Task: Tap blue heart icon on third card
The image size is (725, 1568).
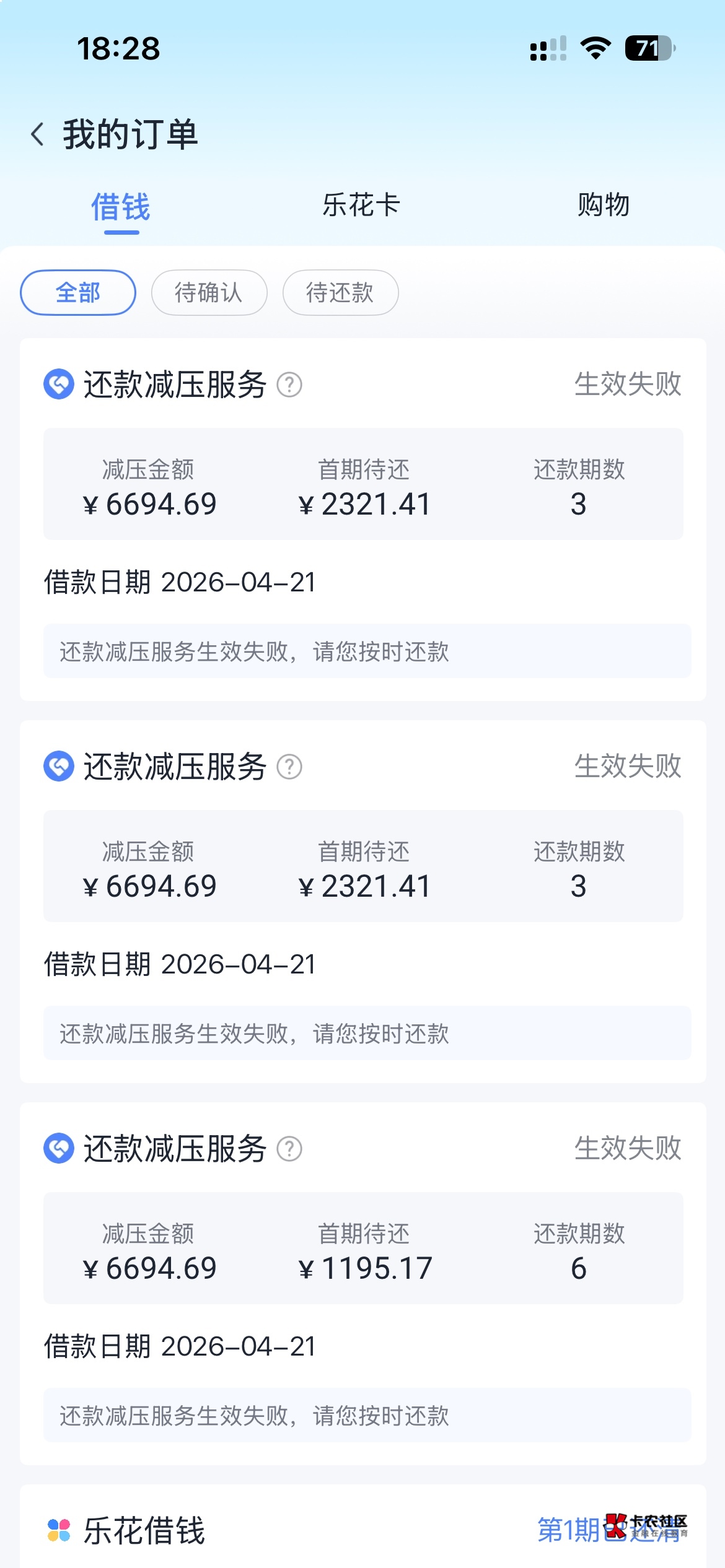Action: coord(59,1149)
